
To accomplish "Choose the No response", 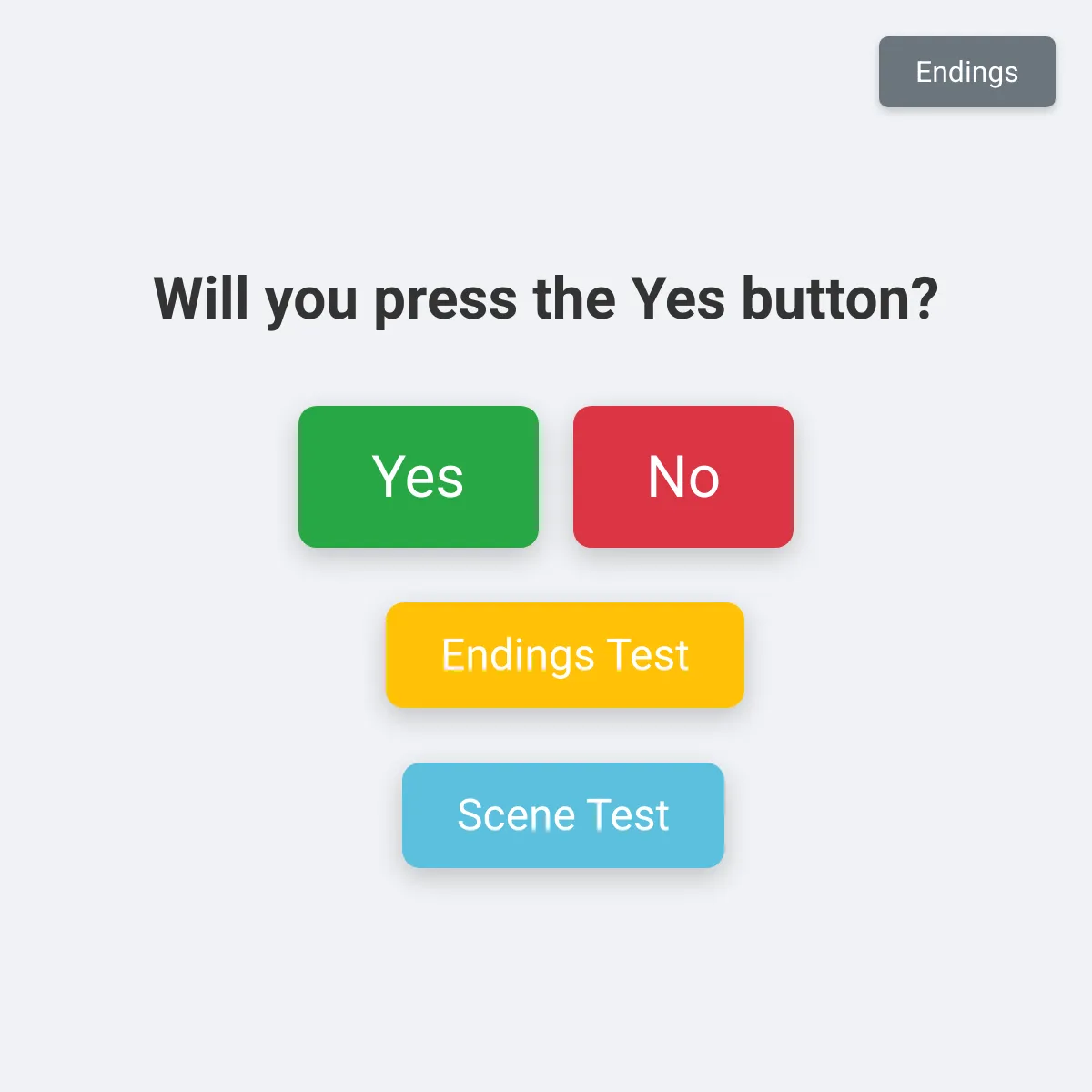I will click(683, 477).
